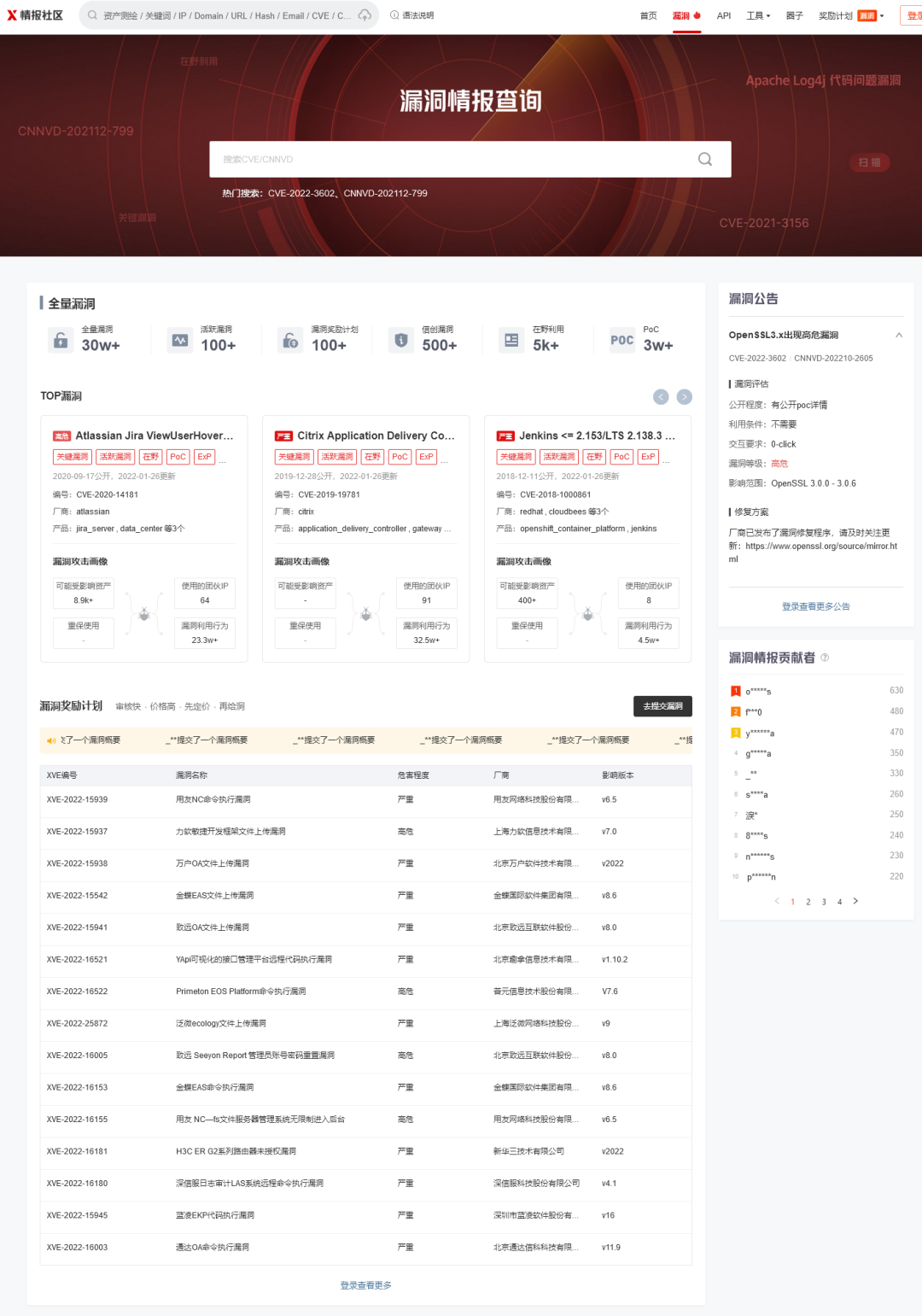Select contributor page 2

click(x=808, y=902)
